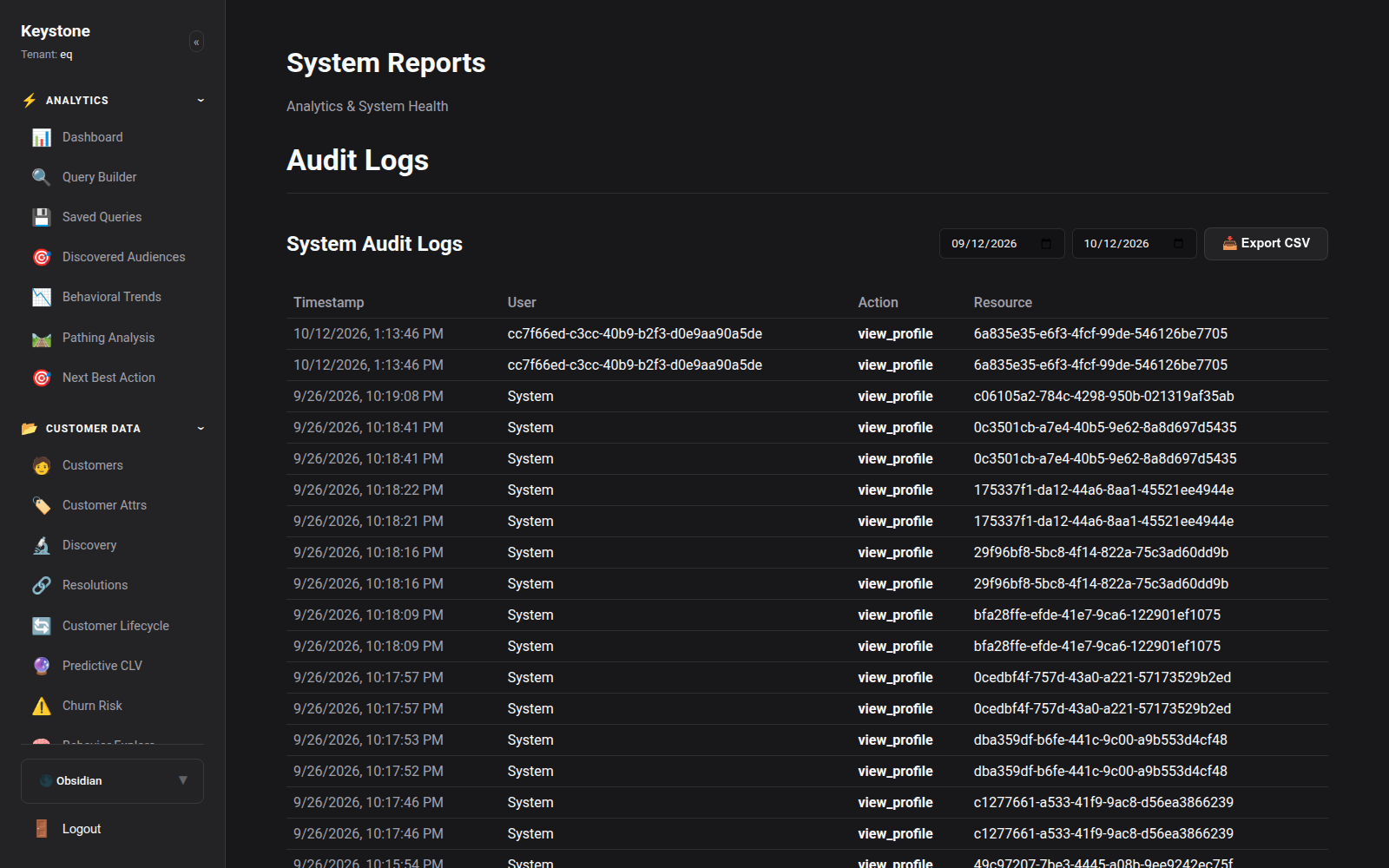1389x868 pixels.
Task: Click the Tenant: eq label
Action: coord(47,55)
